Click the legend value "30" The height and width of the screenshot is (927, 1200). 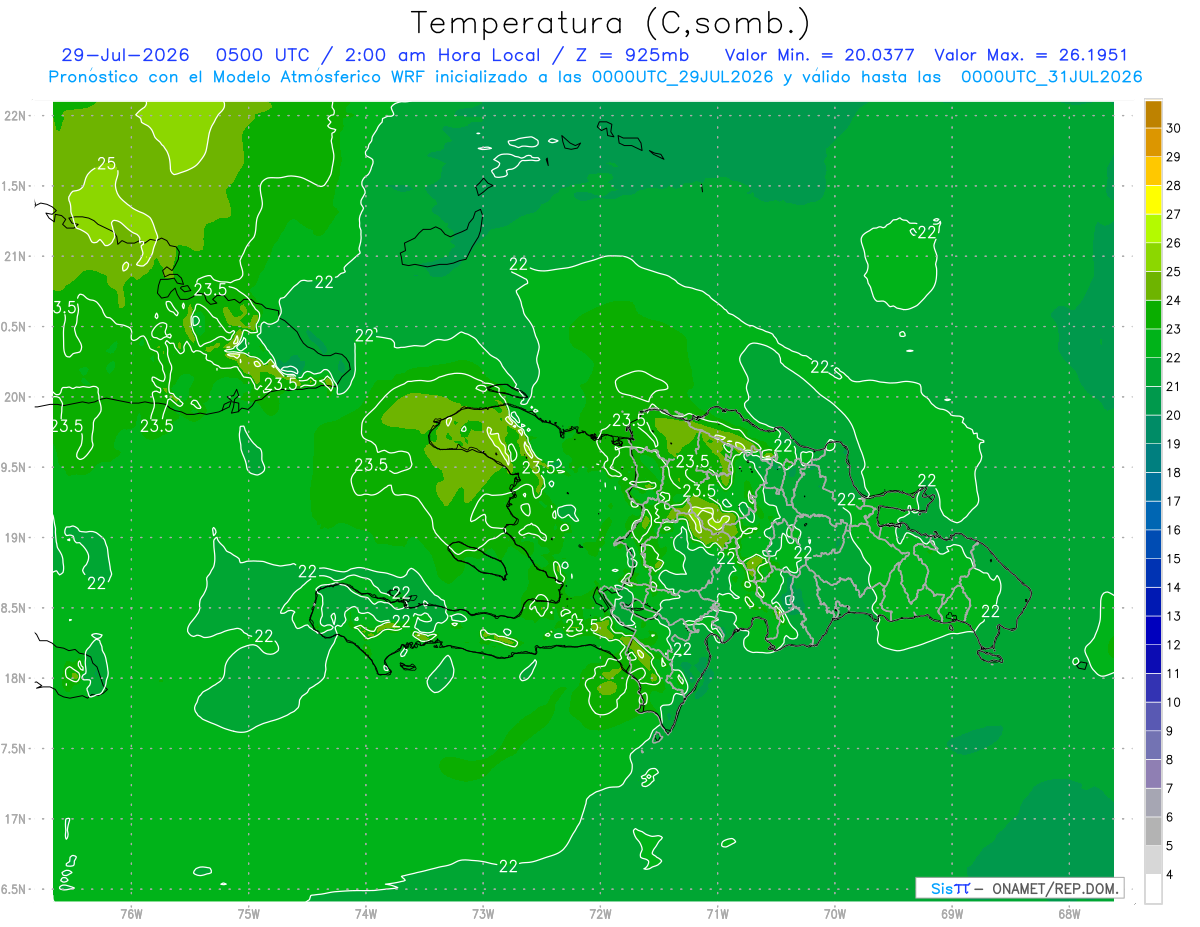pos(1174,128)
